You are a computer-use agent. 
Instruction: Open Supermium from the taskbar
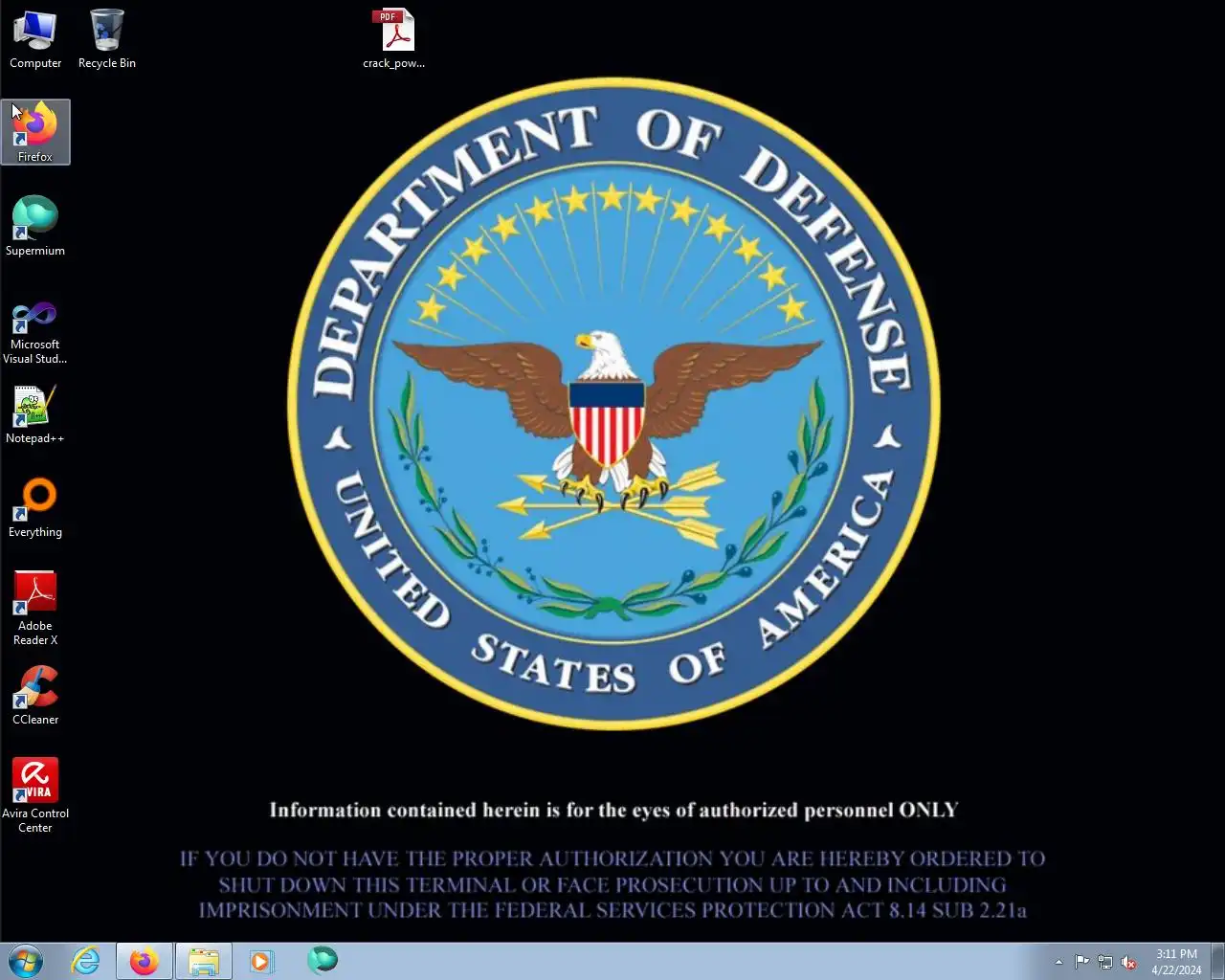323,960
